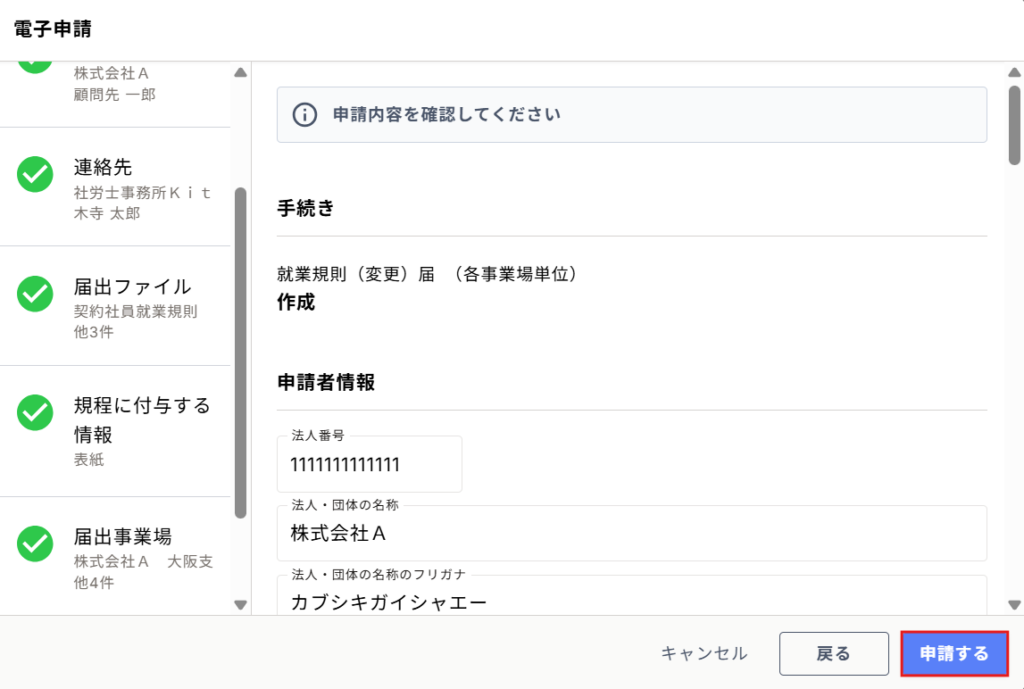Click the 法人・団体の名称のフリガナ field

632,595
